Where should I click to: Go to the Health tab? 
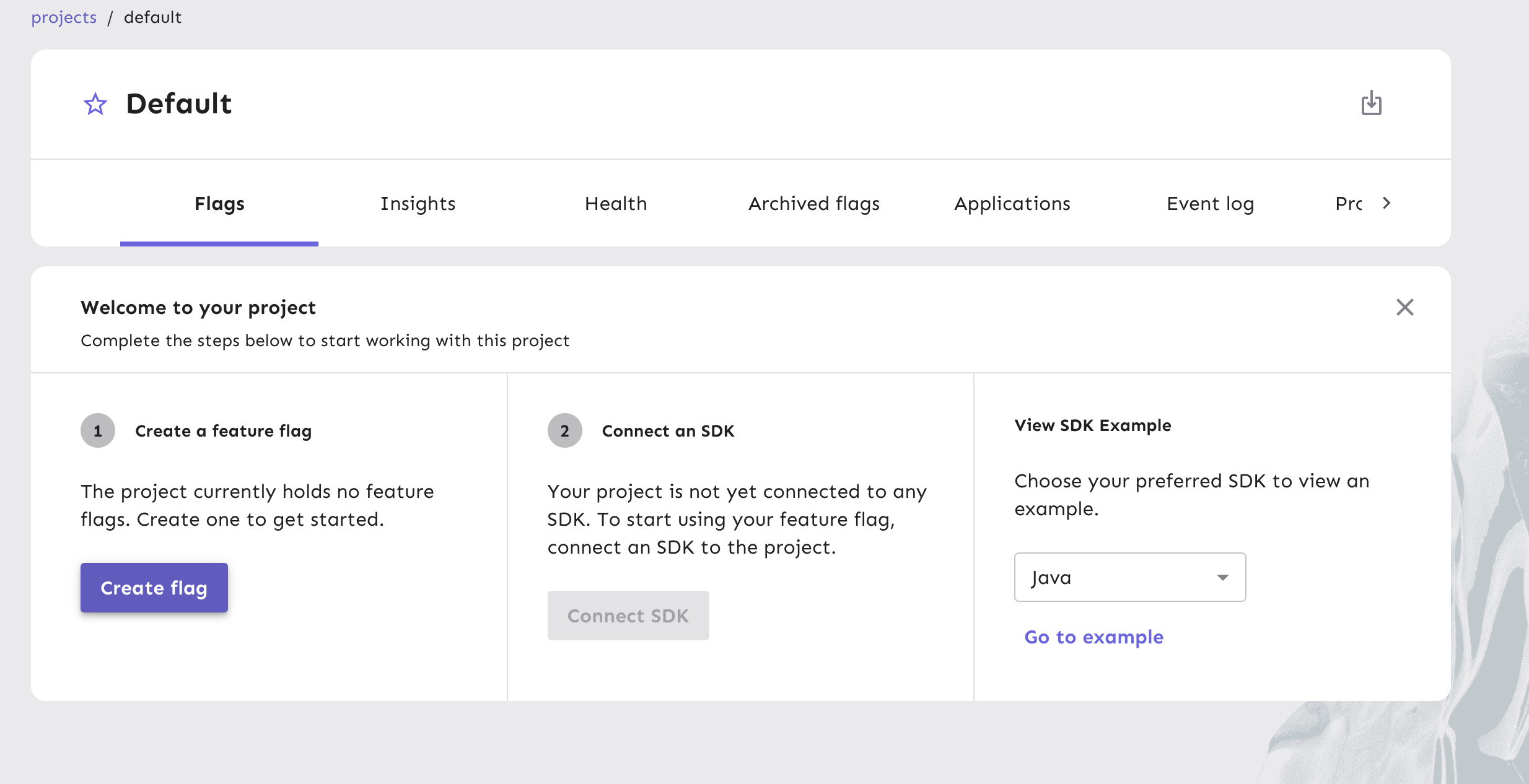pos(616,203)
